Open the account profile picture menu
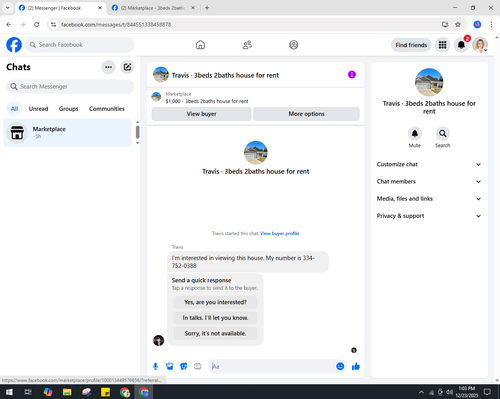The image size is (500, 399). click(x=480, y=45)
